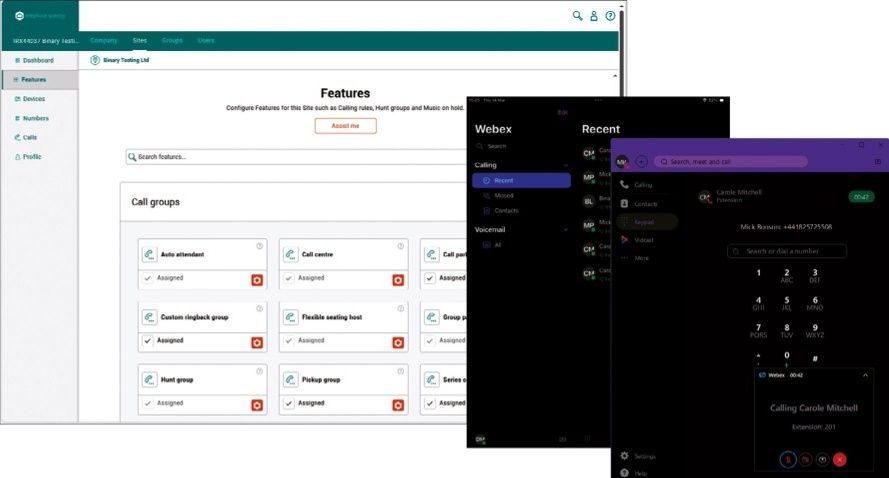Show help info for Call centre card
This screenshot has width=889, height=478.
[400, 246]
